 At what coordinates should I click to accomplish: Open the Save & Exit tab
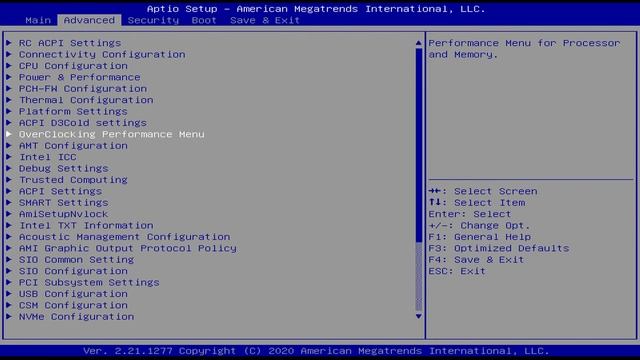pos(264,20)
